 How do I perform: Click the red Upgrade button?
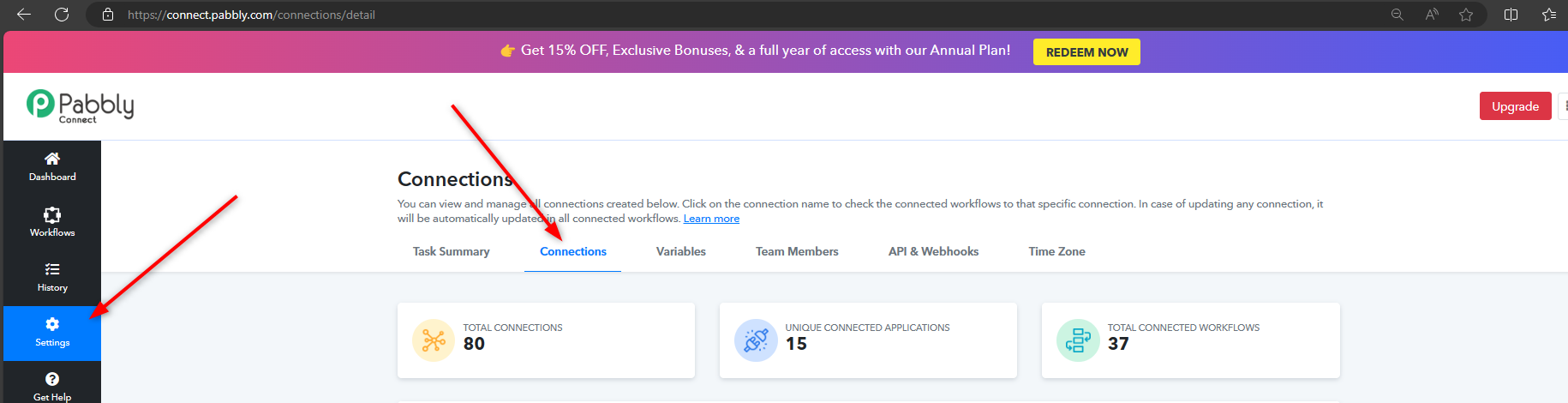(x=1515, y=106)
